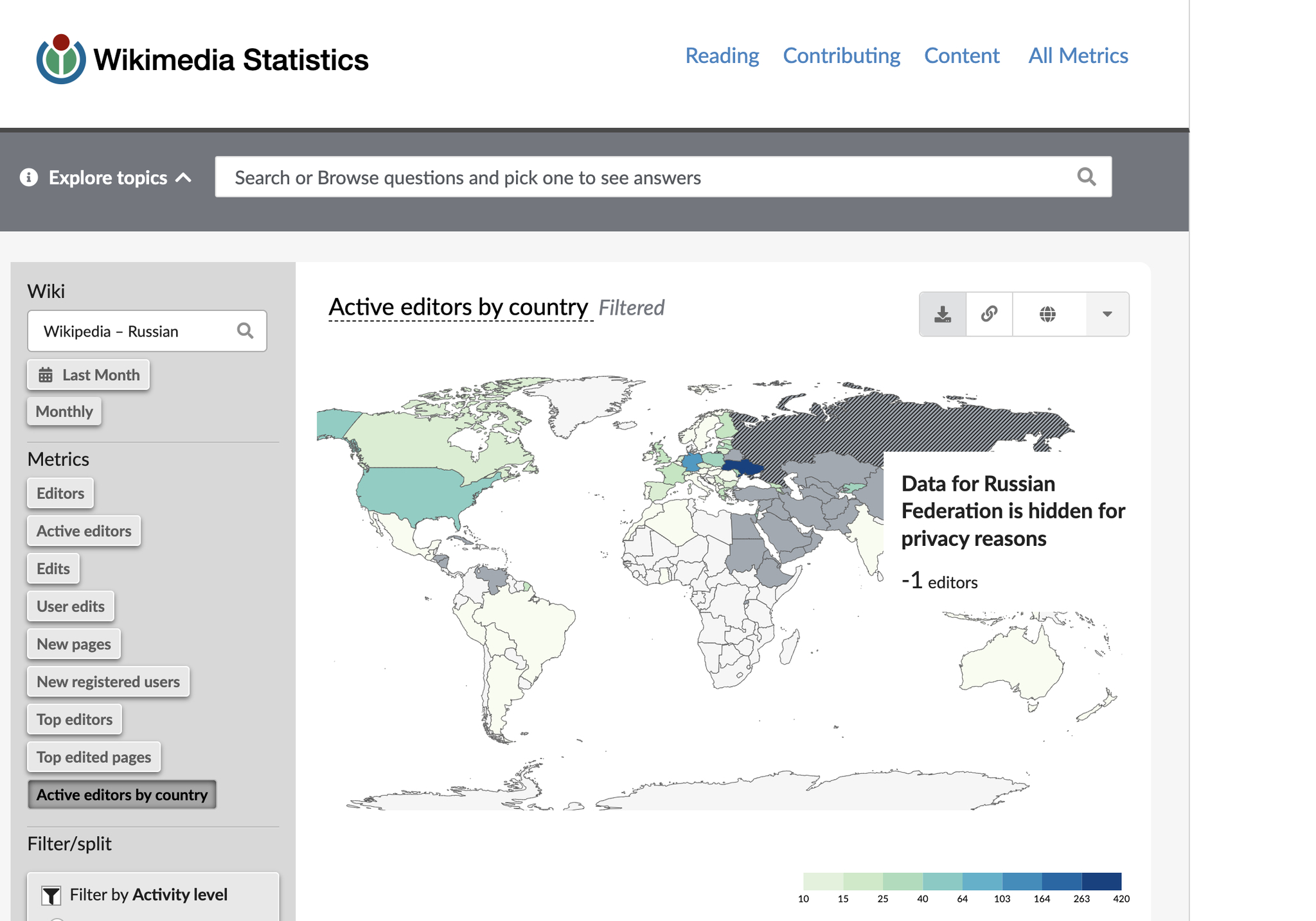The image size is (1316, 921).
Task: Select the Top editors metric
Action: [75, 719]
